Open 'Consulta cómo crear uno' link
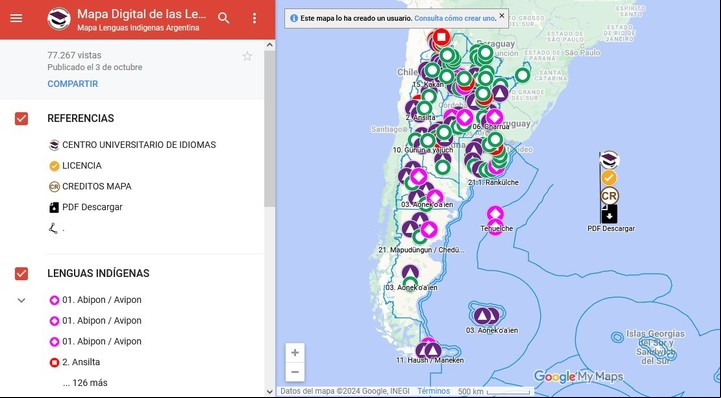The height and width of the screenshot is (398, 721). pyautogui.click(x=455, y=18)
